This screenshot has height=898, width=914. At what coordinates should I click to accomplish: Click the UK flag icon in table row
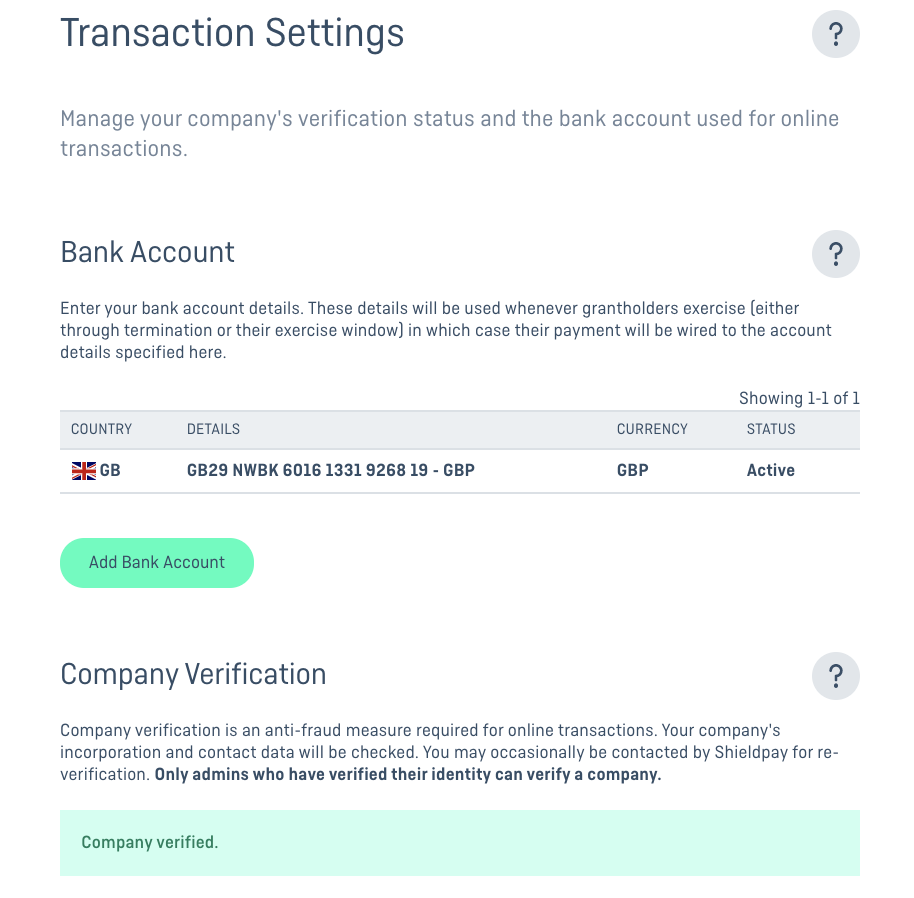tap(84, 471)
